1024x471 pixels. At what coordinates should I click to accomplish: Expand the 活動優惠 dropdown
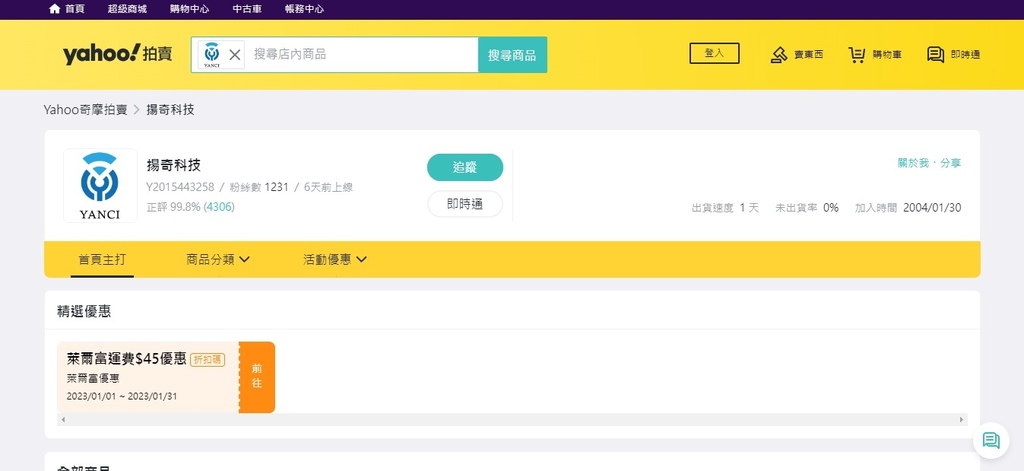pos(335,259)
